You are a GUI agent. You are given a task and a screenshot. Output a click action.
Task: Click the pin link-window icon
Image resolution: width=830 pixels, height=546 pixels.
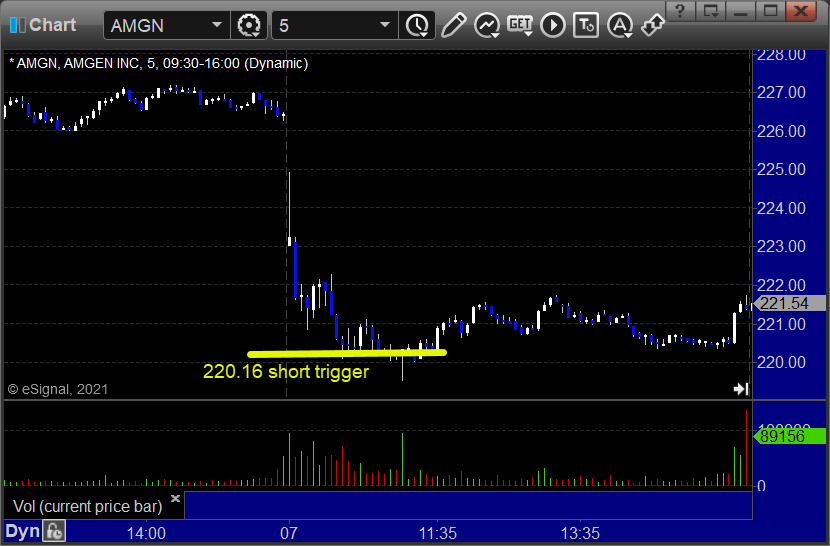[652, 25]
